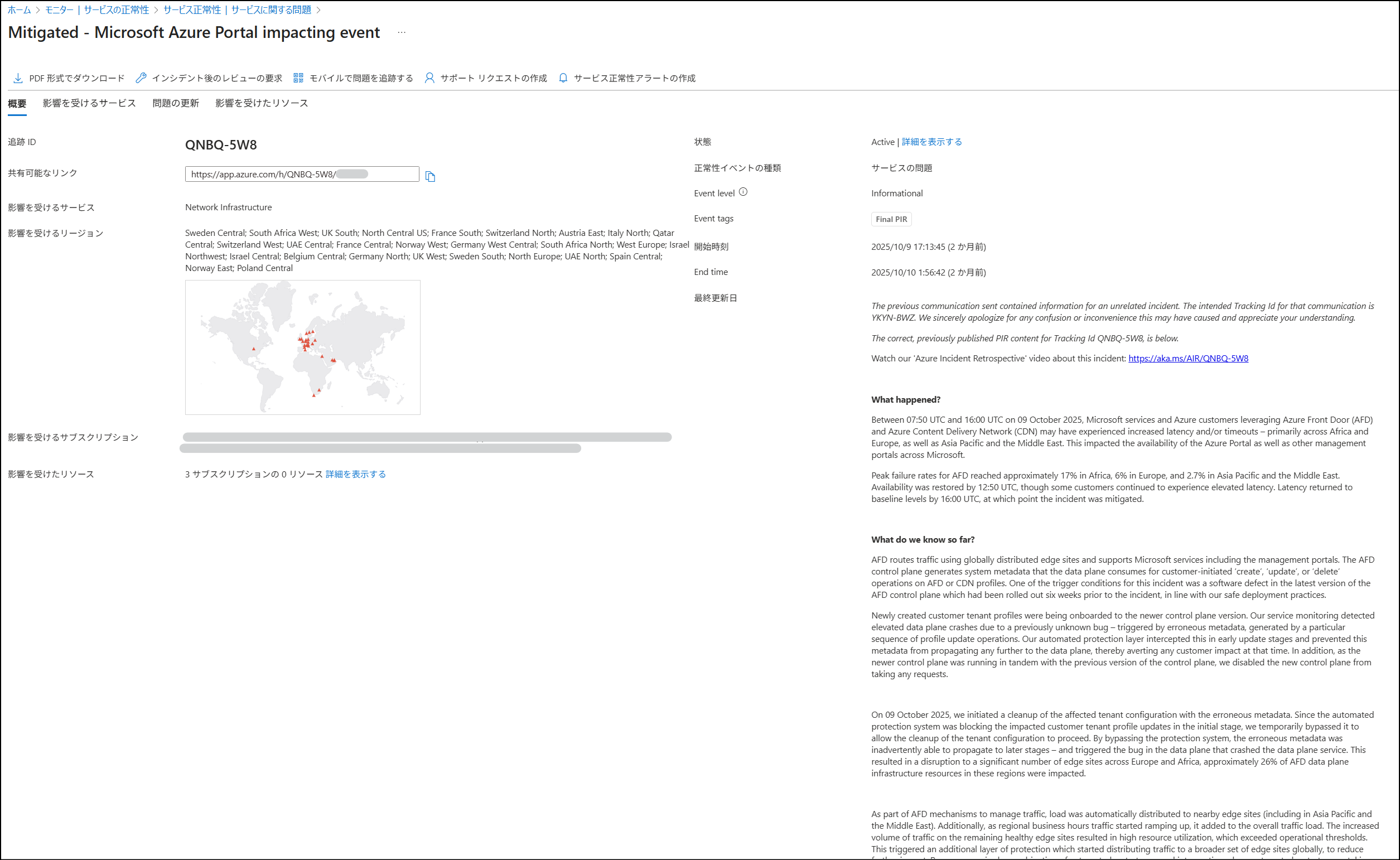Click the QR code mobile tracking icon
The height and width of the screenshot is (860, 1400).
coord(298,78)
